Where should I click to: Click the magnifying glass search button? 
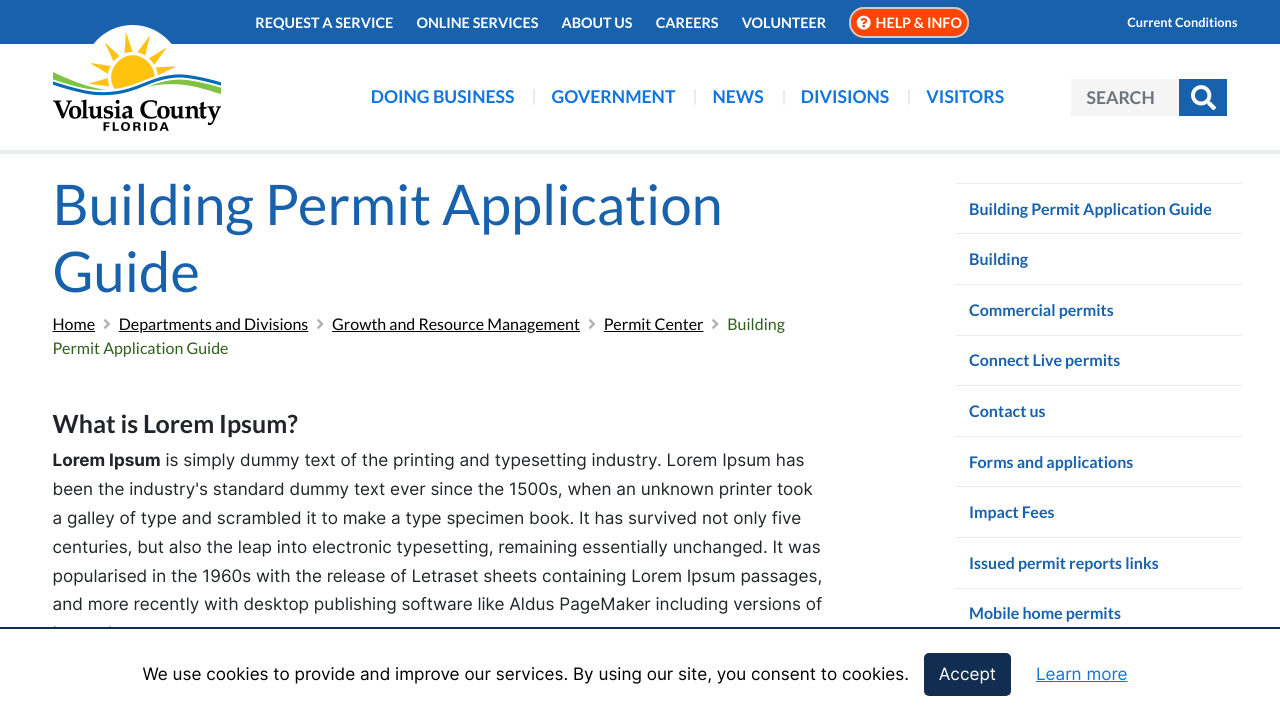click(1202, 97)
